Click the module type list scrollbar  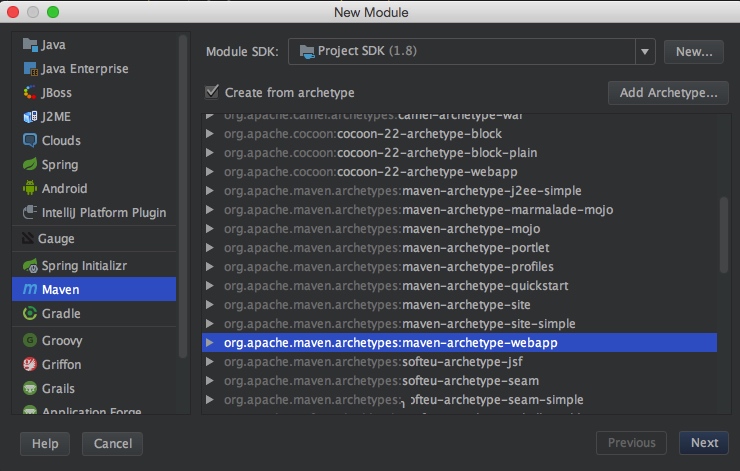point(183,198)
